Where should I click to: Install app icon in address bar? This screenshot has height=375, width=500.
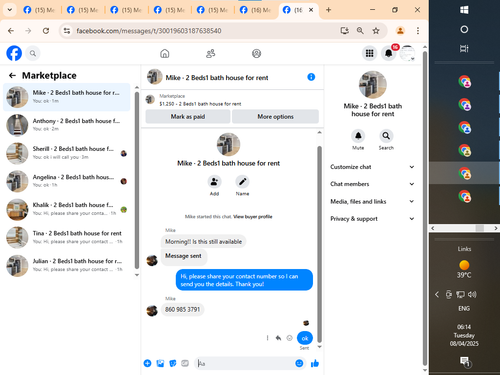tap(344, 31)
